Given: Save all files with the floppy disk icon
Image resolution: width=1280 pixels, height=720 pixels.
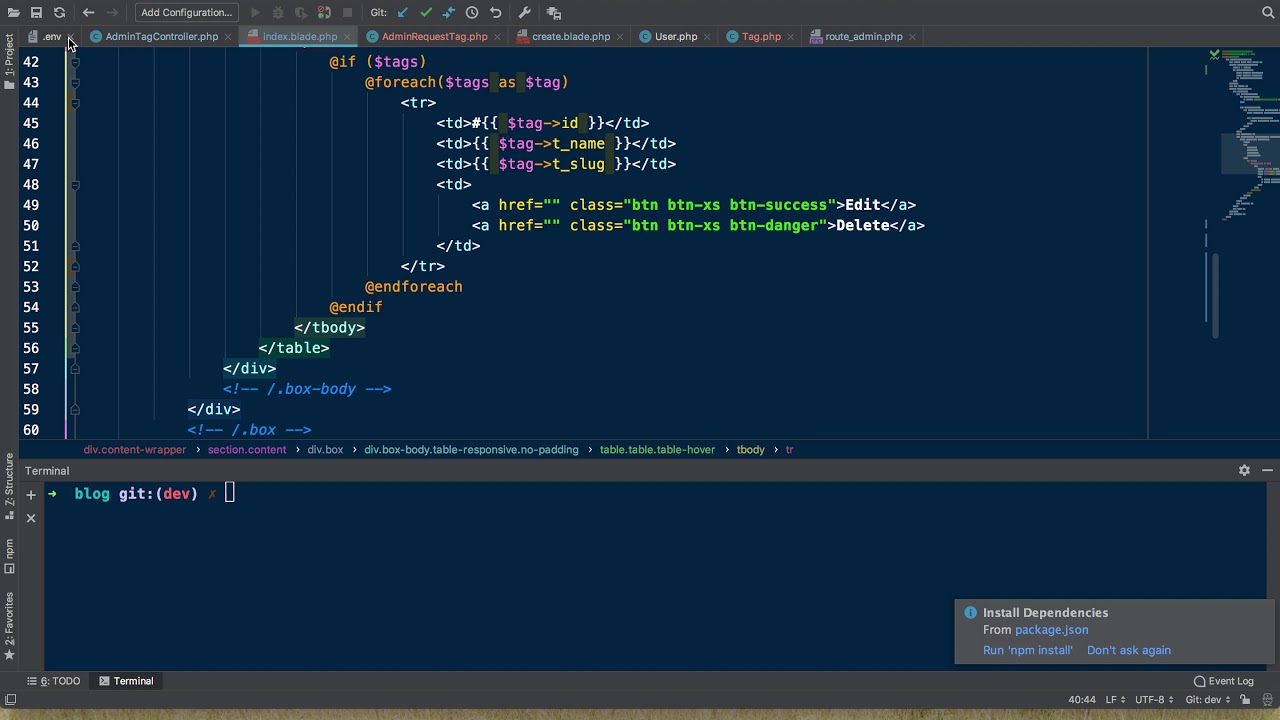Looking at the screenshot, I should coord(36,12).
